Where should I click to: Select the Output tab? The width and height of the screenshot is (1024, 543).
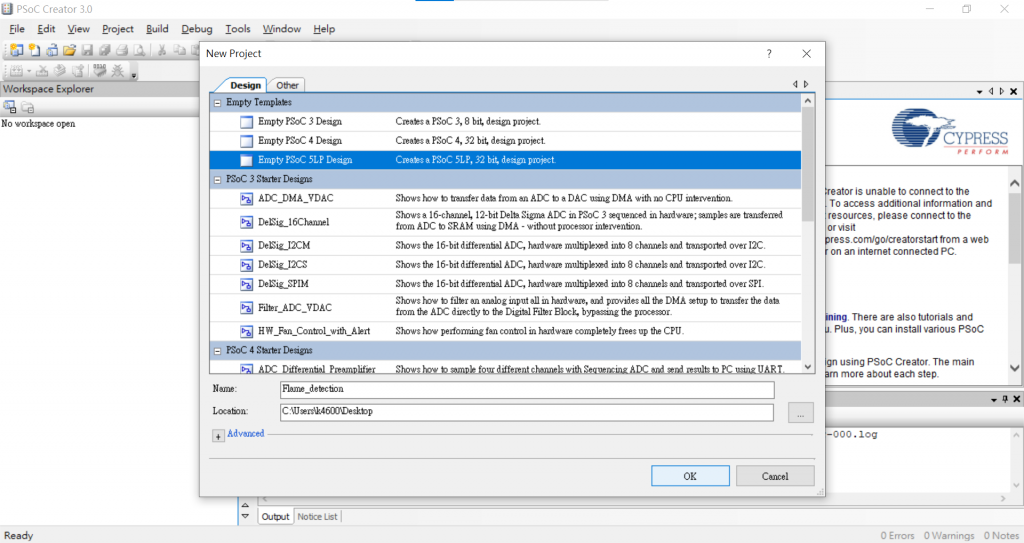[x=275, y=517]
